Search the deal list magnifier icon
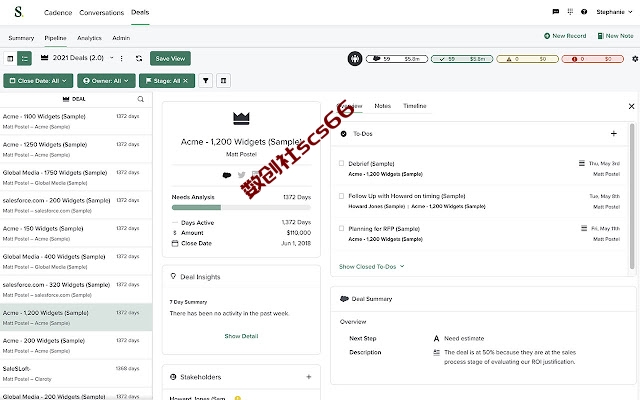The width and height of the screenshot is (640, 400). pos(141,99)
